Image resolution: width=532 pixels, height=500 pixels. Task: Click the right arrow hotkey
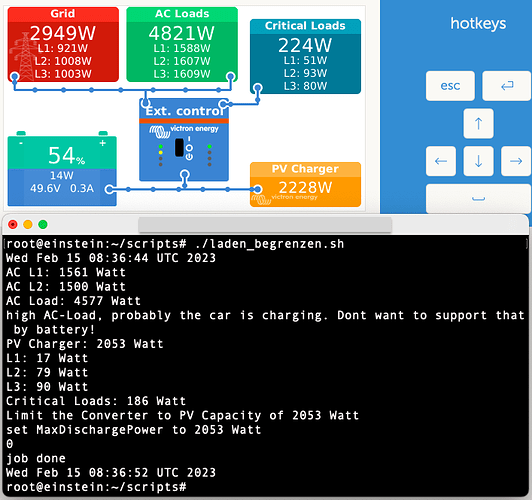point(516,161)
